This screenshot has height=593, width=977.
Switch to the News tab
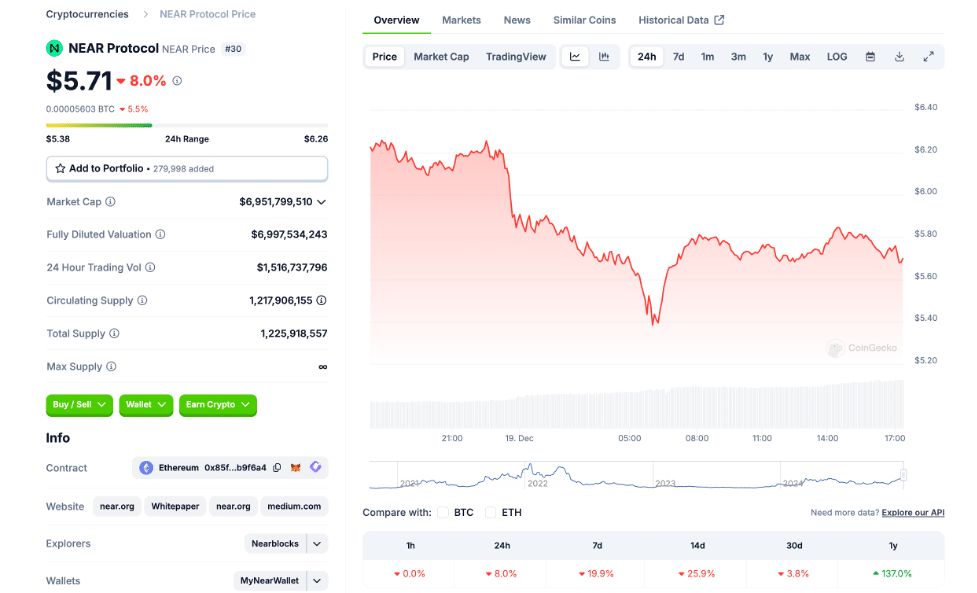pyautogui.click(x=517, y=20)
